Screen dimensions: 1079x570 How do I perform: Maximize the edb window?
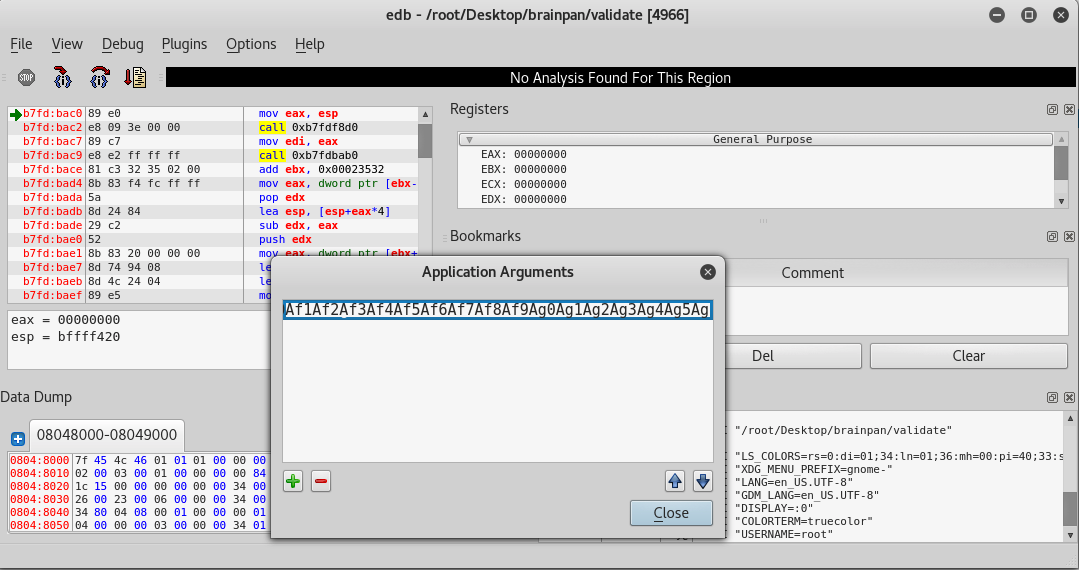point(1029,15)
